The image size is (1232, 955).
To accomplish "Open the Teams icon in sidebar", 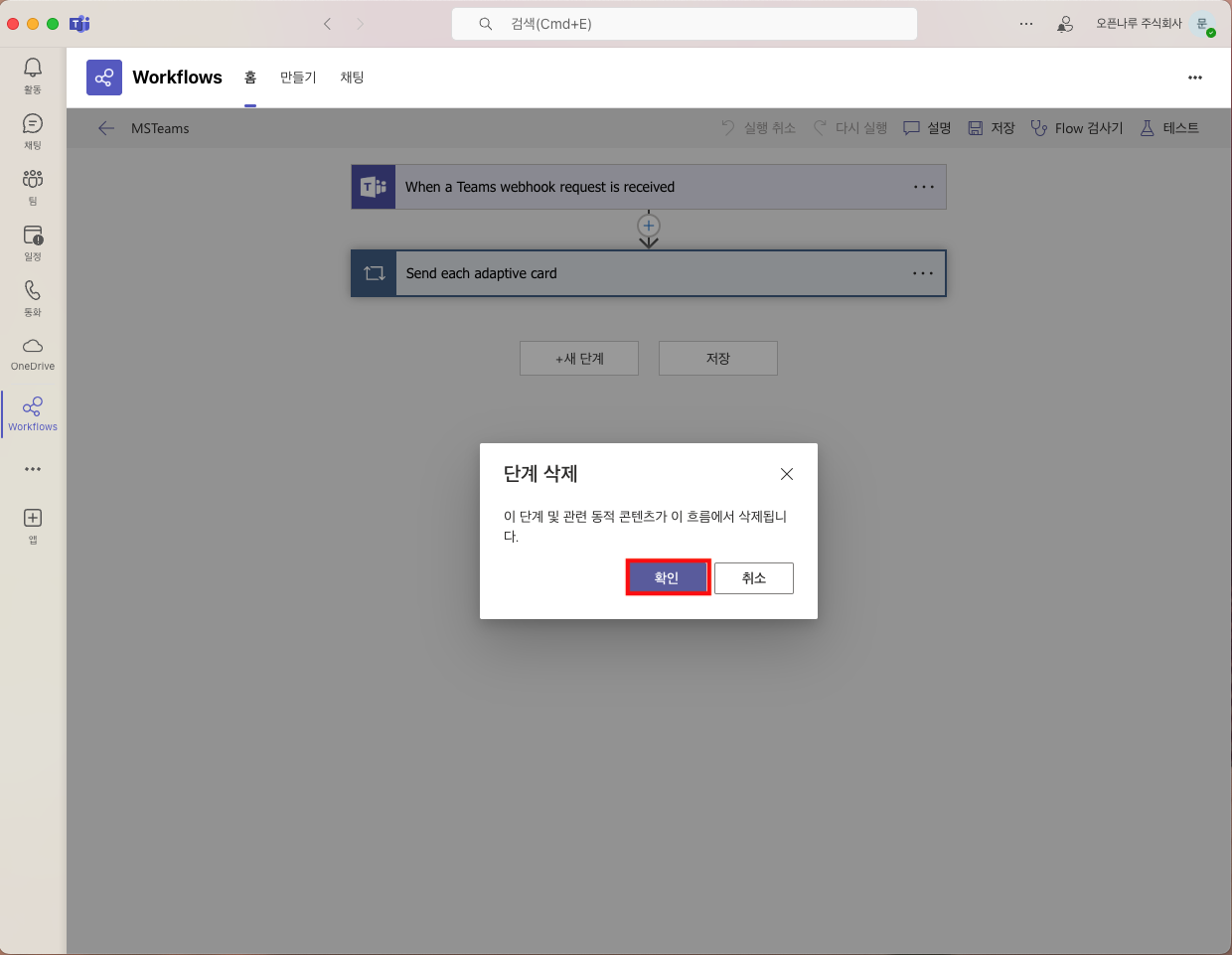I will click(x=33, y=185).
